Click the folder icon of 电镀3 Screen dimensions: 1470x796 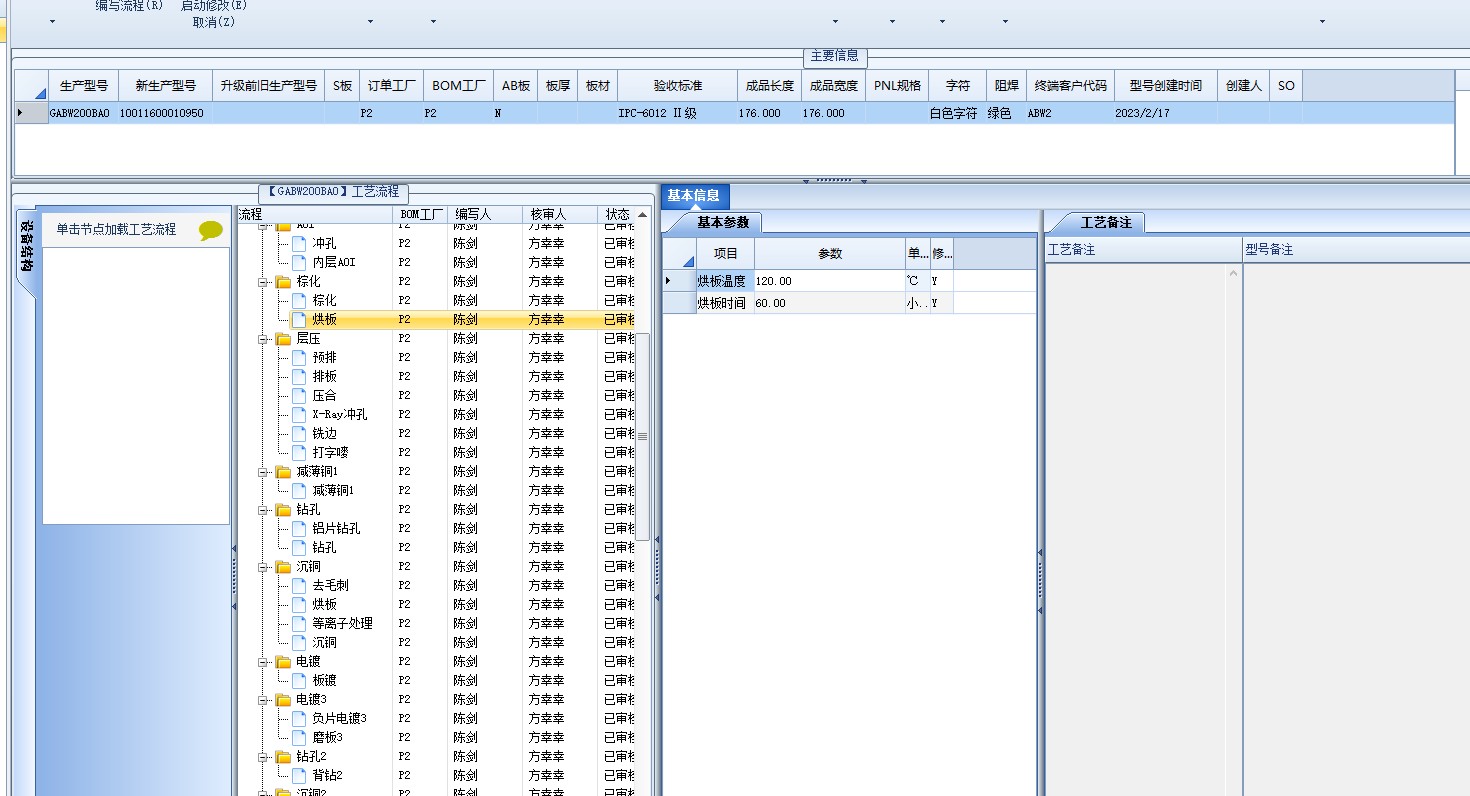click(x=283, y=700)
